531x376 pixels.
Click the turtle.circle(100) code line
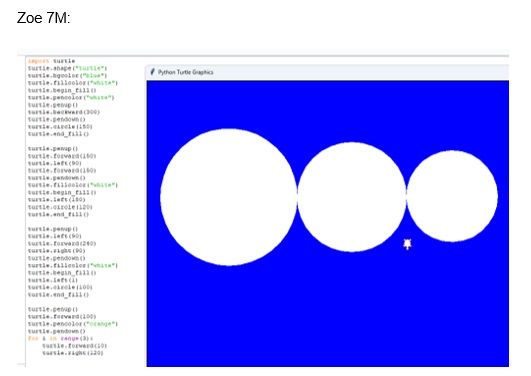[x=60, y=287]
